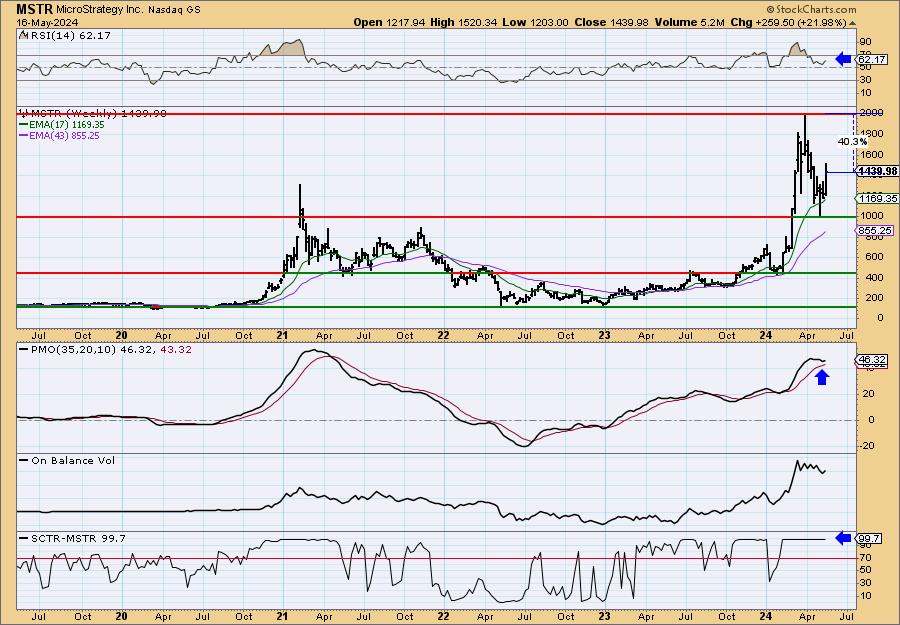The height and width of the screenshot is (625, 900).
Task: Click the 1000 price axis label
Action: coord(870,216)
